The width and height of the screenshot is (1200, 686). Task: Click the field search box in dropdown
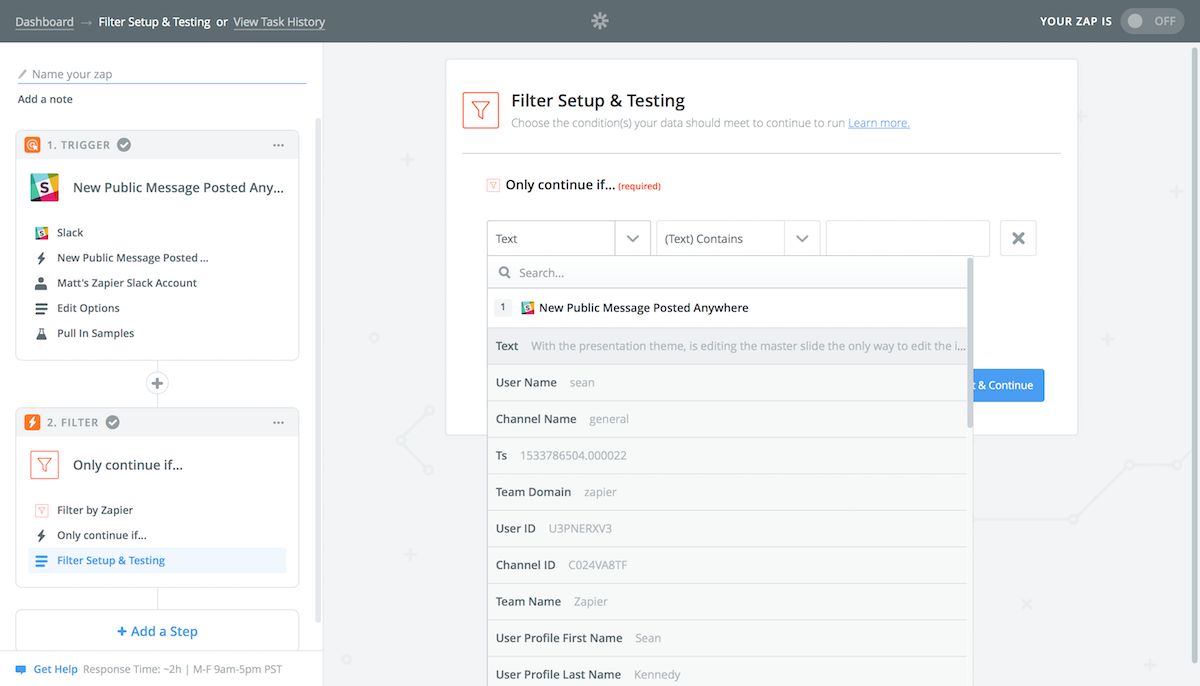(728, 273)
